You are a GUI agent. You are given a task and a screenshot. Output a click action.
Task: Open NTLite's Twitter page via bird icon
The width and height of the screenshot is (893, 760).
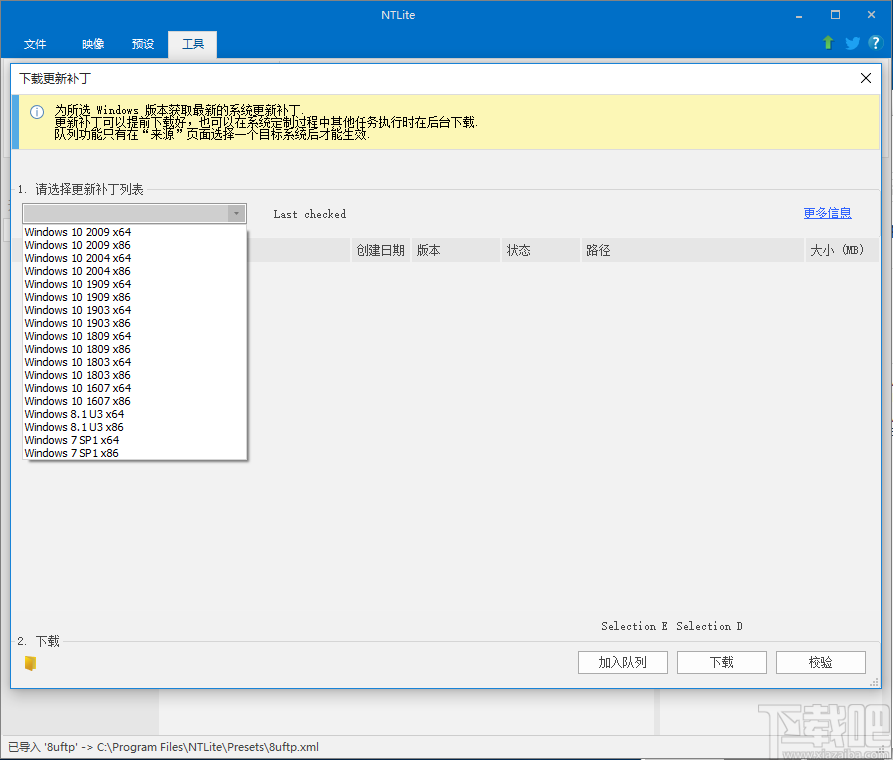pos(851,44)
